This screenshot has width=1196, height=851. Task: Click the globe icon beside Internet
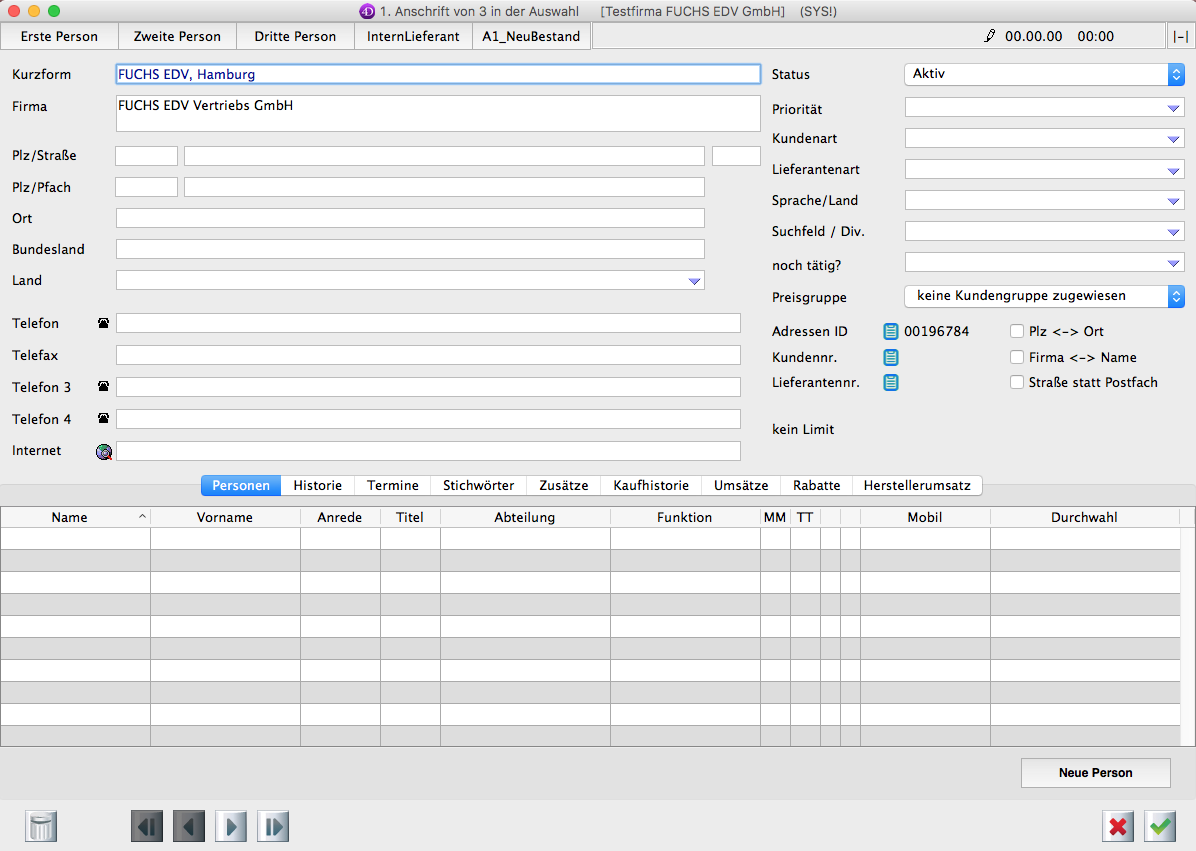(104, 451)
